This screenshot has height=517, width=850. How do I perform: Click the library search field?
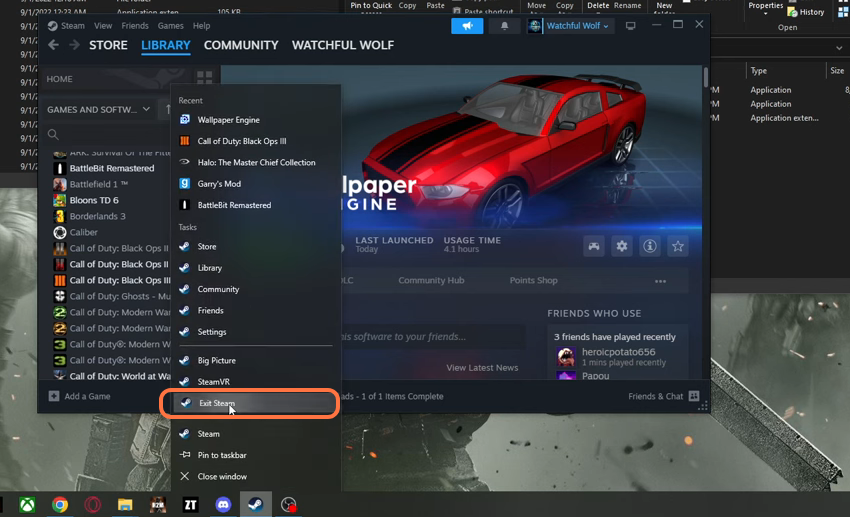tap(108, 134)
